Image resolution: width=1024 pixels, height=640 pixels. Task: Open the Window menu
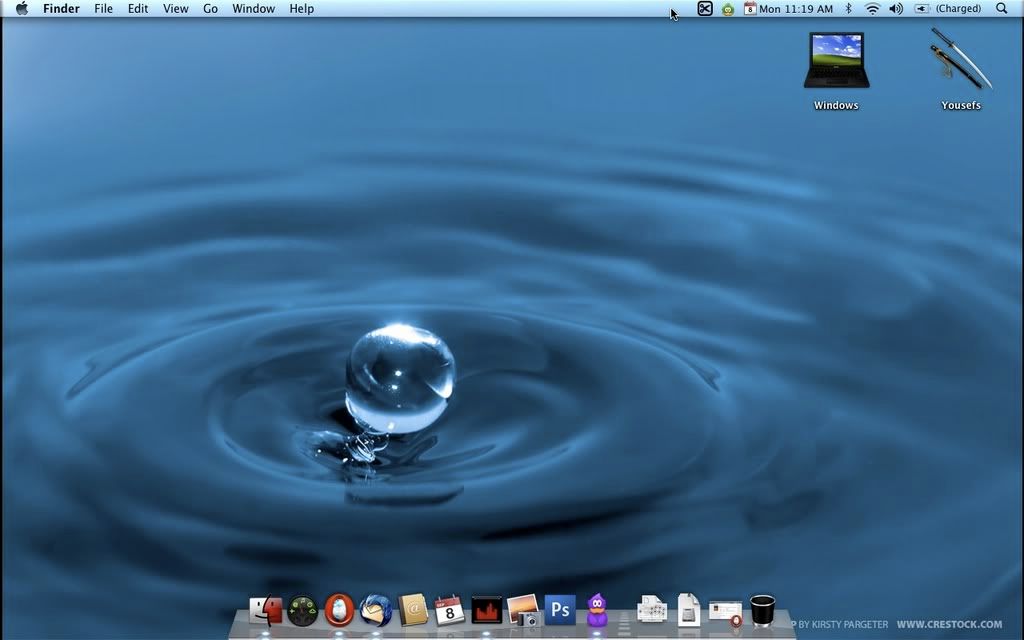(253, 8)
